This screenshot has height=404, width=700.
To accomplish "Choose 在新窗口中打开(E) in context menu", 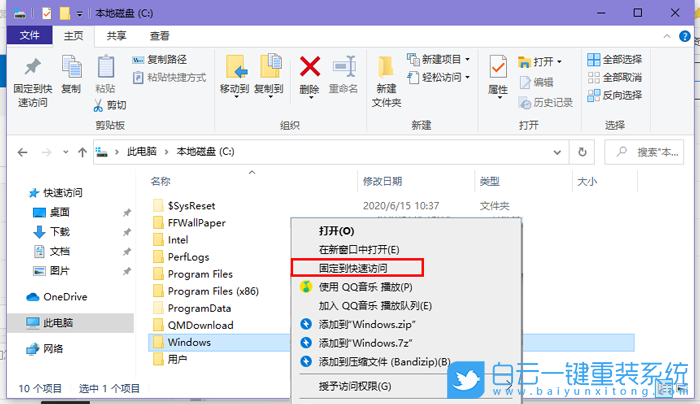I will tap(359, 250).
